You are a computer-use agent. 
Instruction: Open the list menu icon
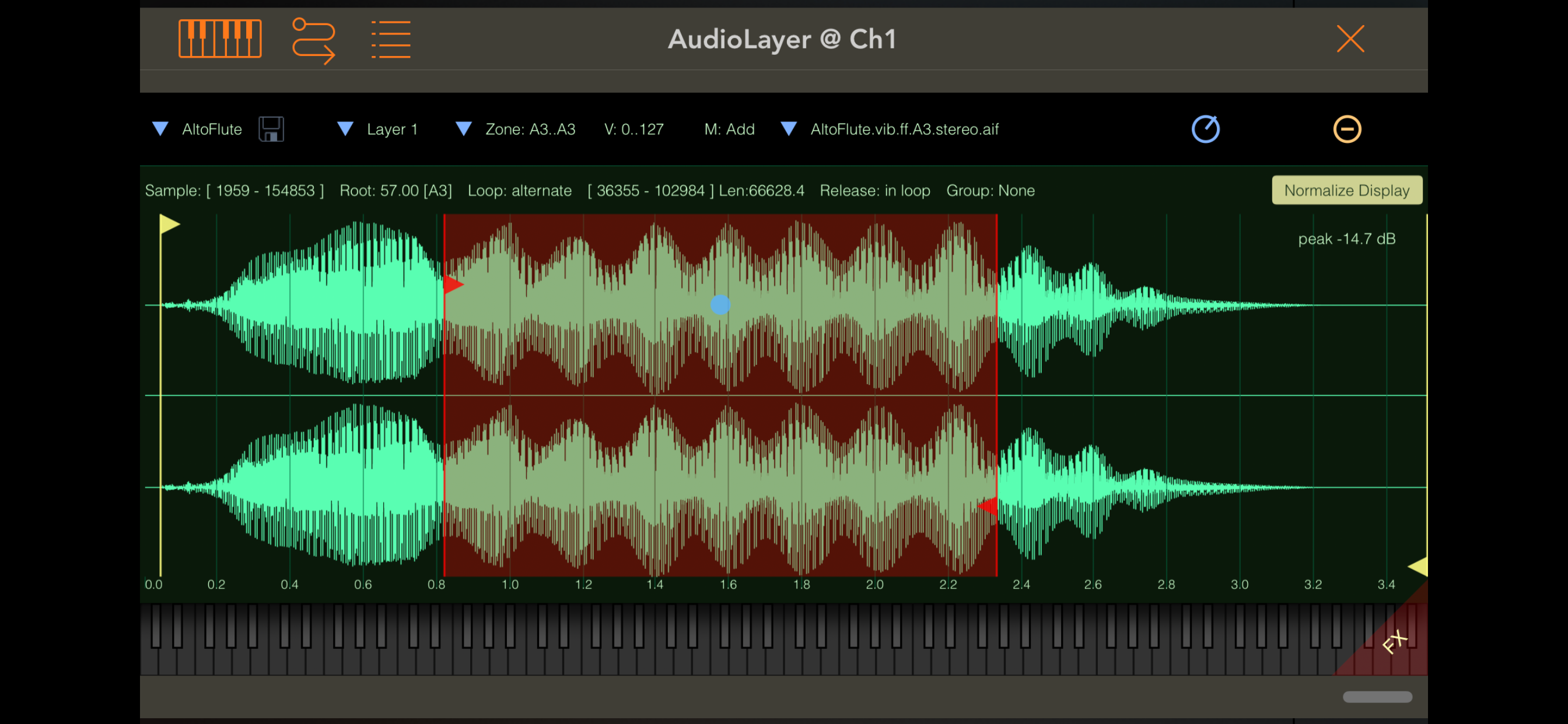coord(391,40)
